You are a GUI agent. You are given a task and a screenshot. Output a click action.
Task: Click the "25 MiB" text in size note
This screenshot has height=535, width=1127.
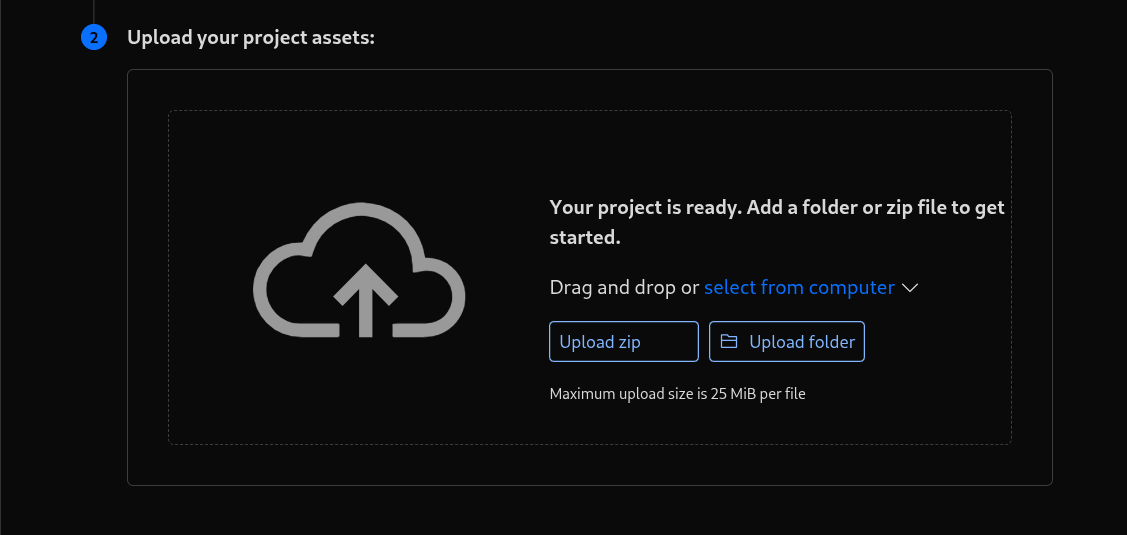[x=731, y=394]
